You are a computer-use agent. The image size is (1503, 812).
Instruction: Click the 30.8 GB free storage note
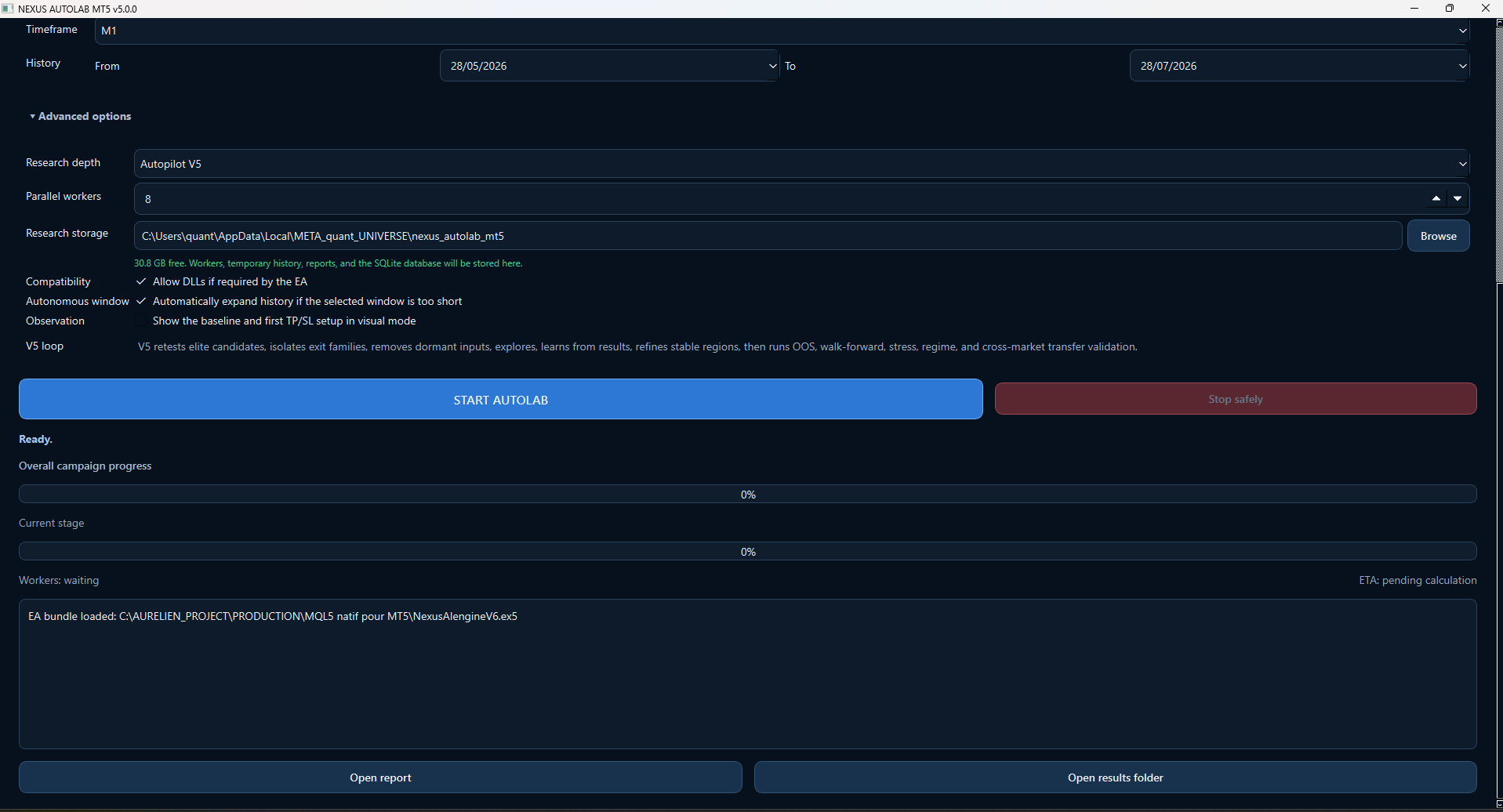(328, 263)
